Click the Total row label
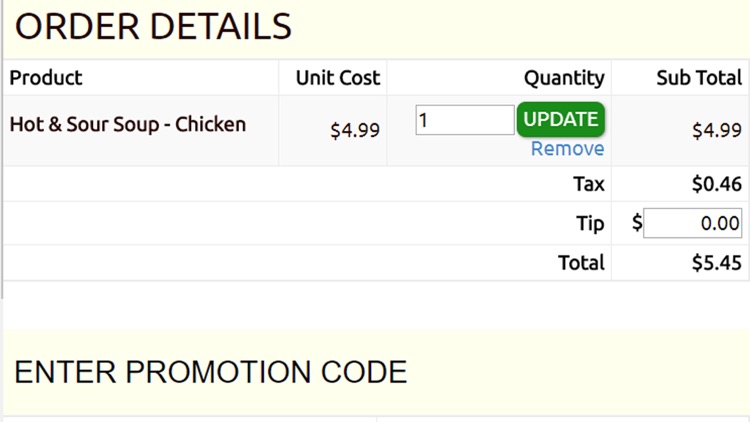This screenshot has height=422, width=750. (x=581, y=263)
